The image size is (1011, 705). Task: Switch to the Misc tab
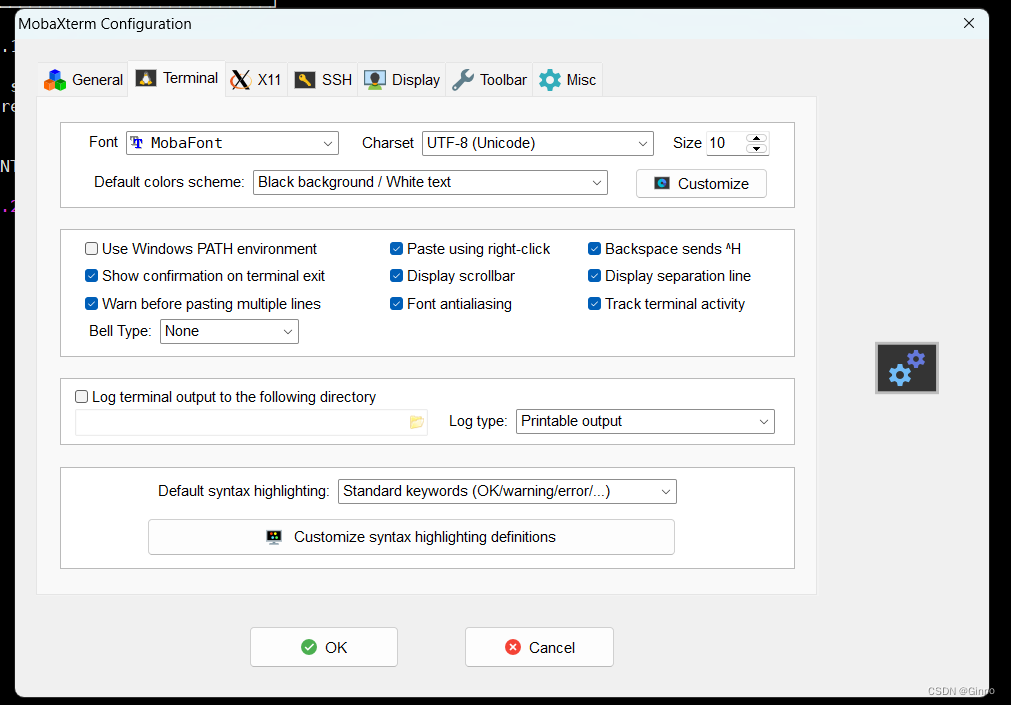(567, 80)
